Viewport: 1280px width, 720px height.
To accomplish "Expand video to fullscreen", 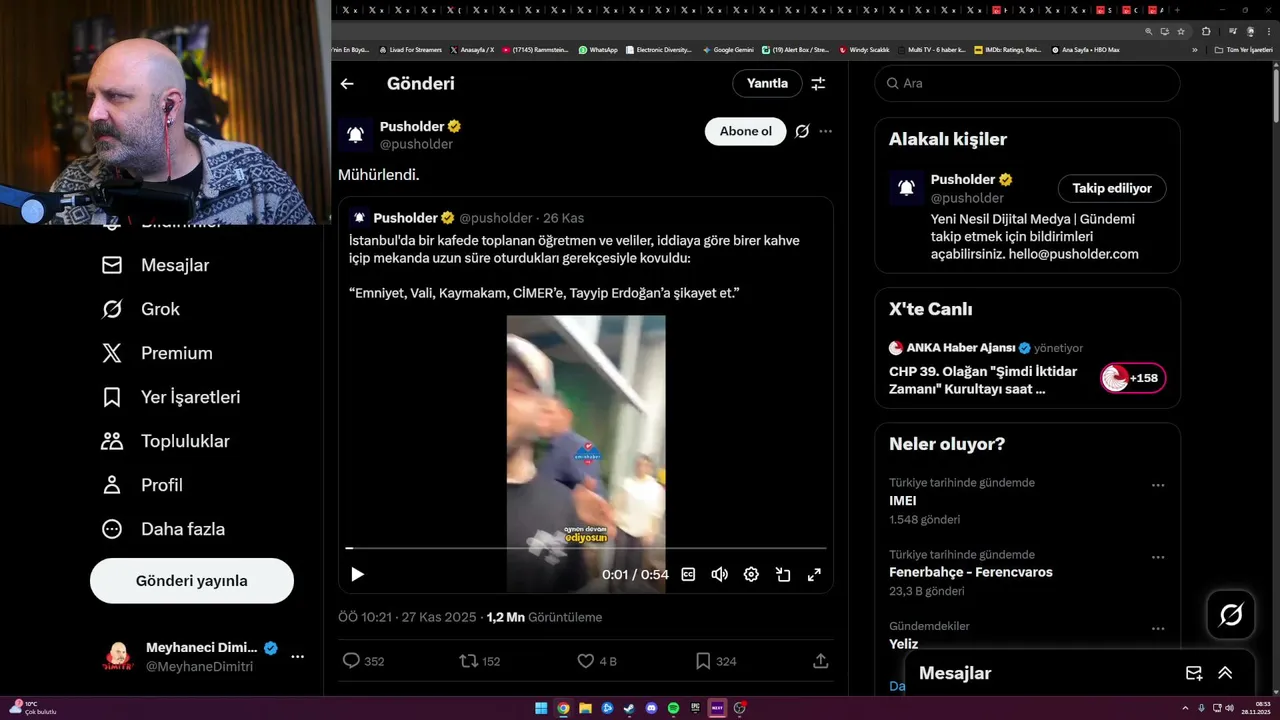I will 814,574.
